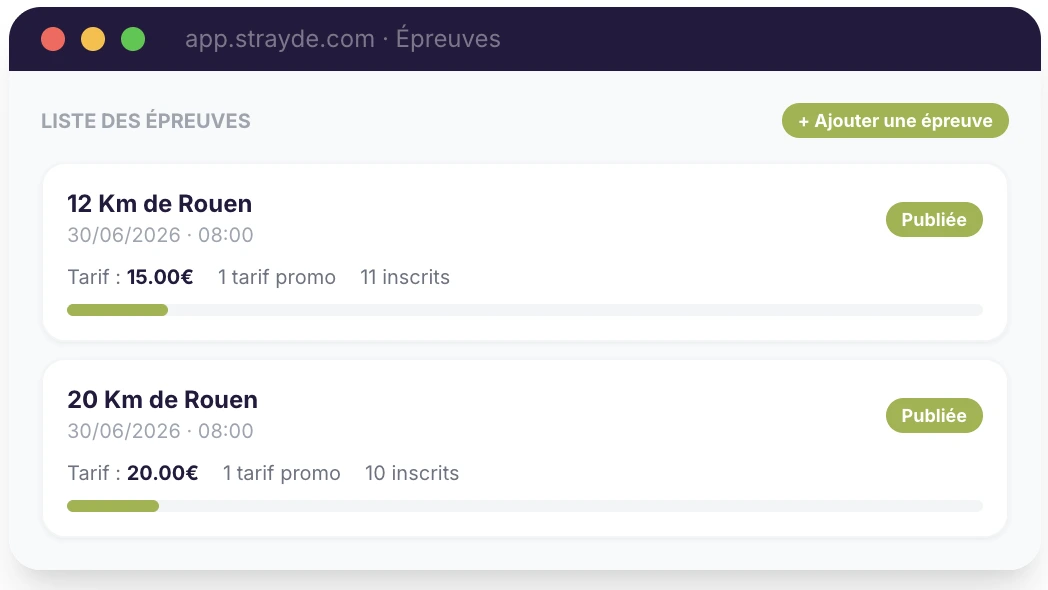
Task: Click the green traffic-light window icon
Action: pos(131,39)
